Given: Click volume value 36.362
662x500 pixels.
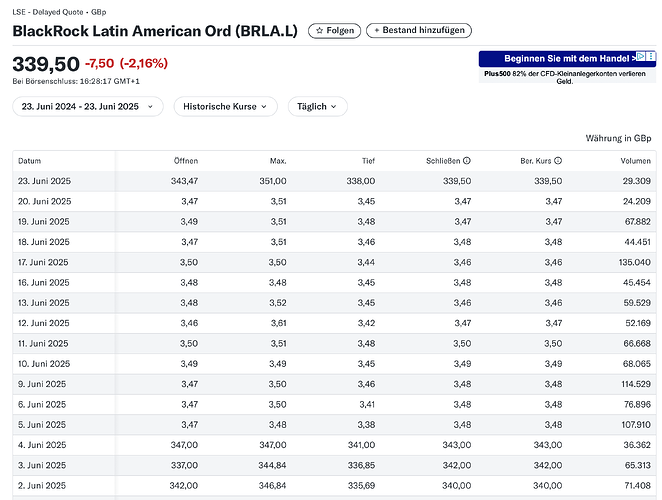Looking at the screenshot, I should [637, 445].
